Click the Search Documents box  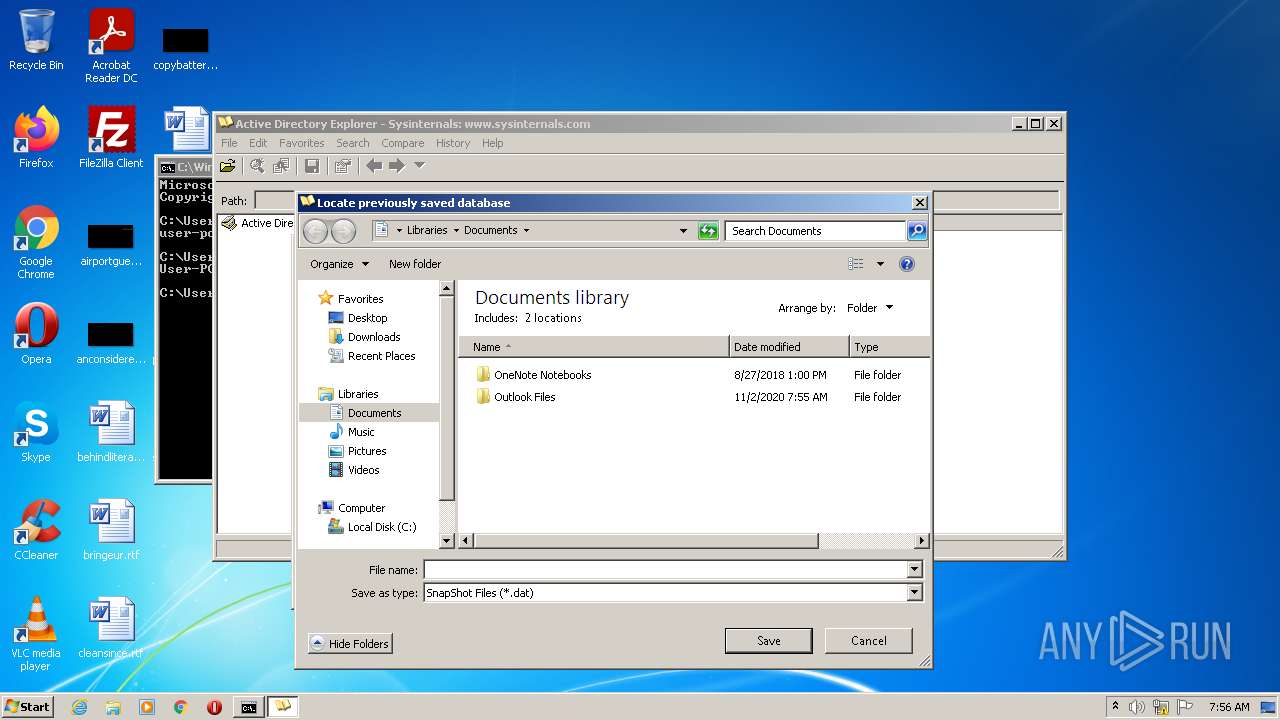point(816,231)
